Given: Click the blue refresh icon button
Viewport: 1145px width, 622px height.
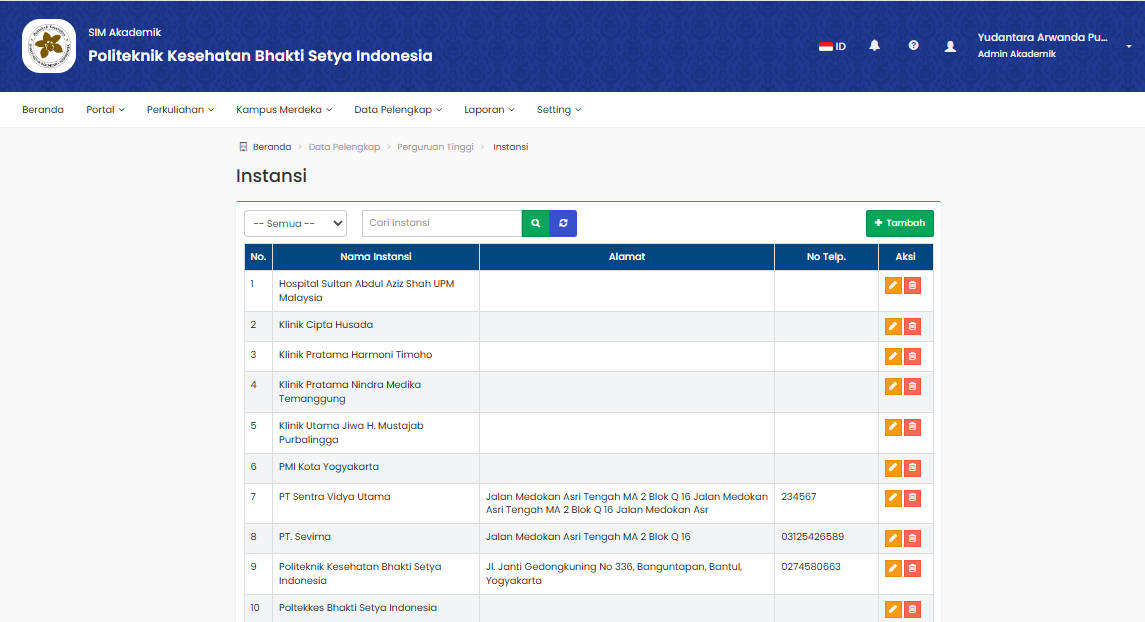Looking at the screenshot, I should (x=563, y=223).
